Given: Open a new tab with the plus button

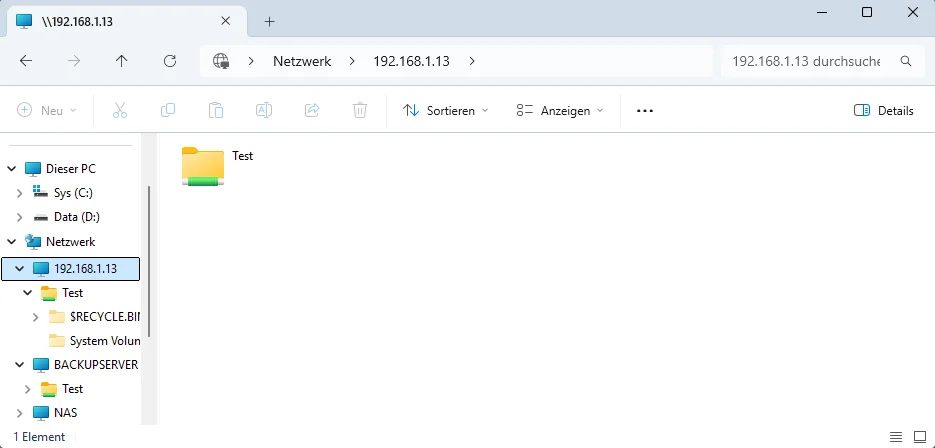Looking at the screenshot, I should pyautogui.click(x=270, y=21).
